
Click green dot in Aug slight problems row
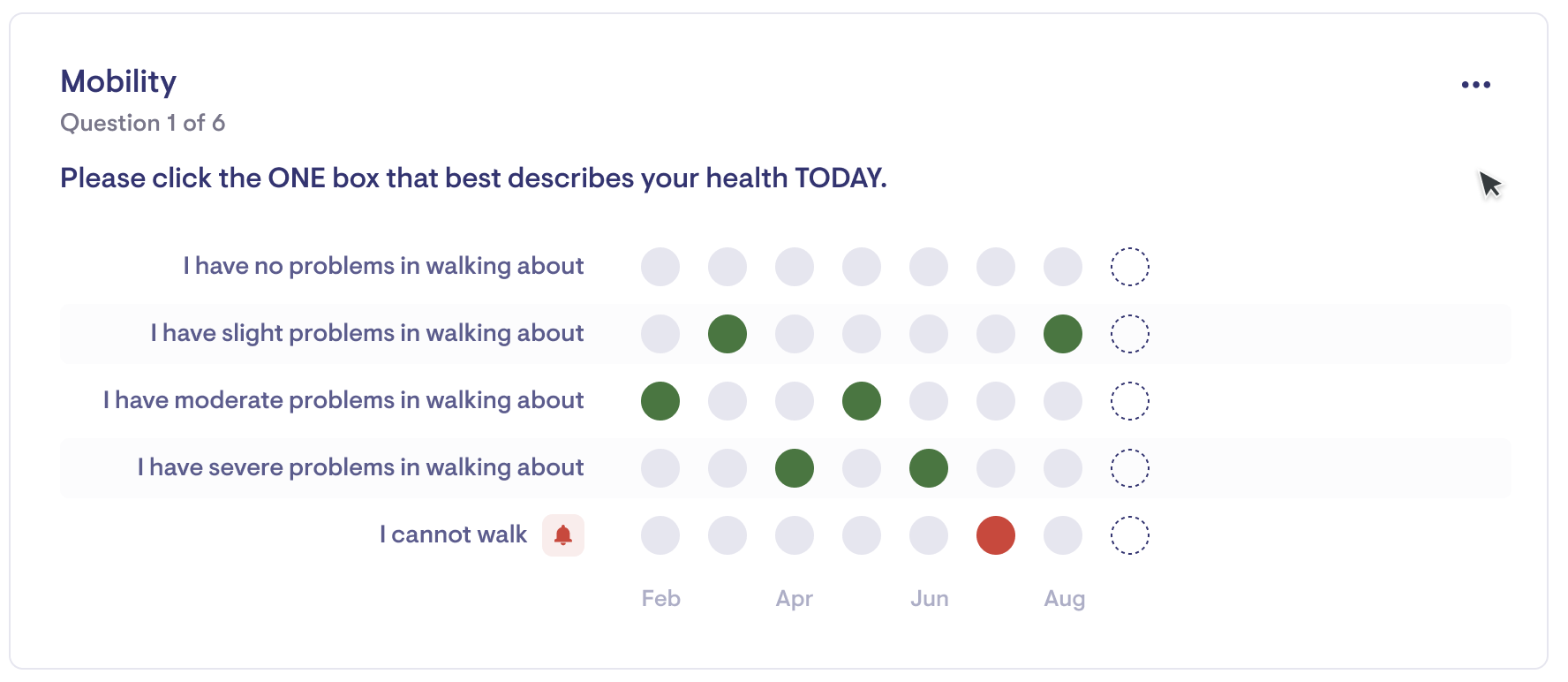click(x=1063, y=334)
